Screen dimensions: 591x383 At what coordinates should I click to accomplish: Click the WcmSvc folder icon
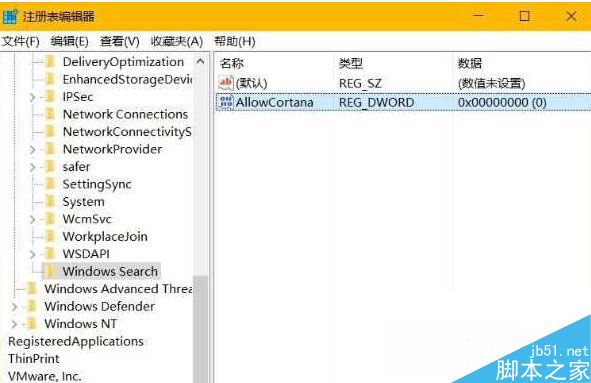coord(50,219)
